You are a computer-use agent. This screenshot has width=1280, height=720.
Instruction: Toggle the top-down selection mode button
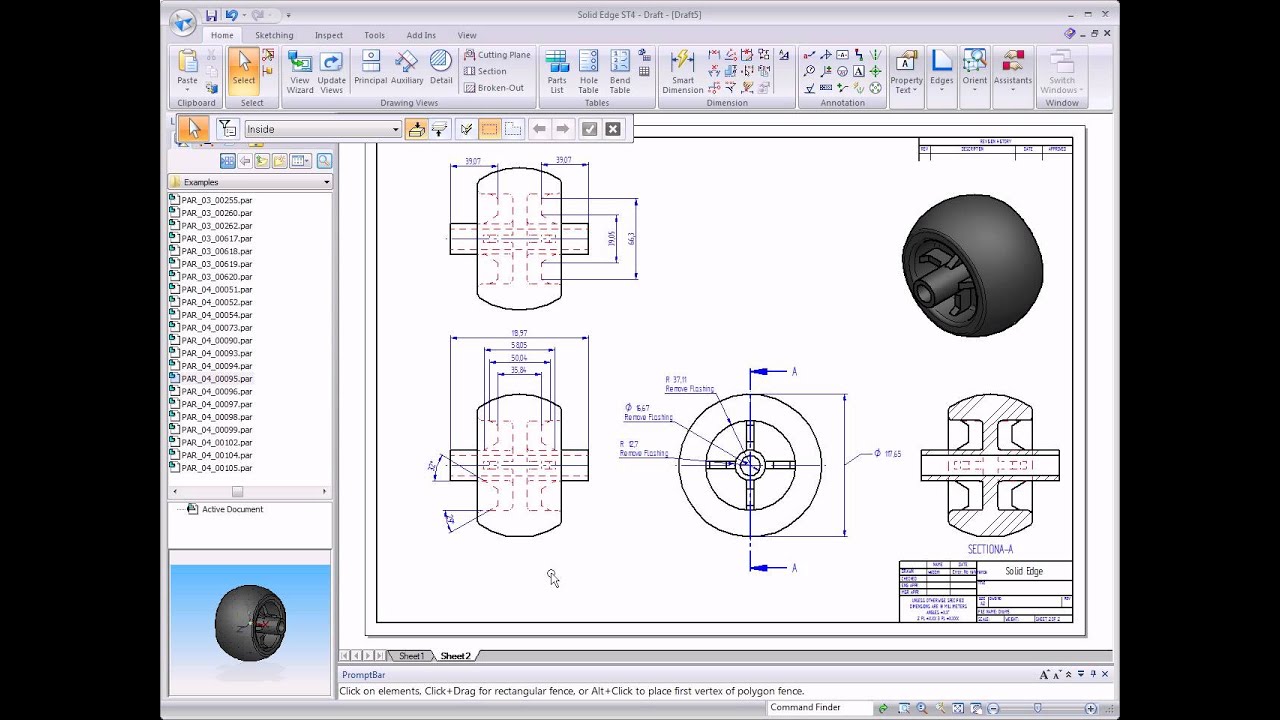pyautogui.click(x=416, y=129)
